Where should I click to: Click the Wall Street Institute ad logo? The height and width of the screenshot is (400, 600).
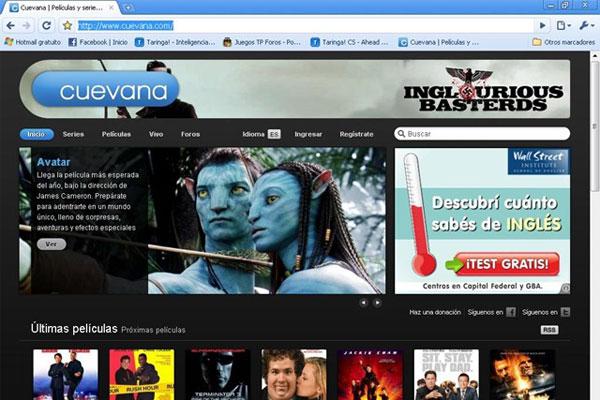tap(538, 161)
